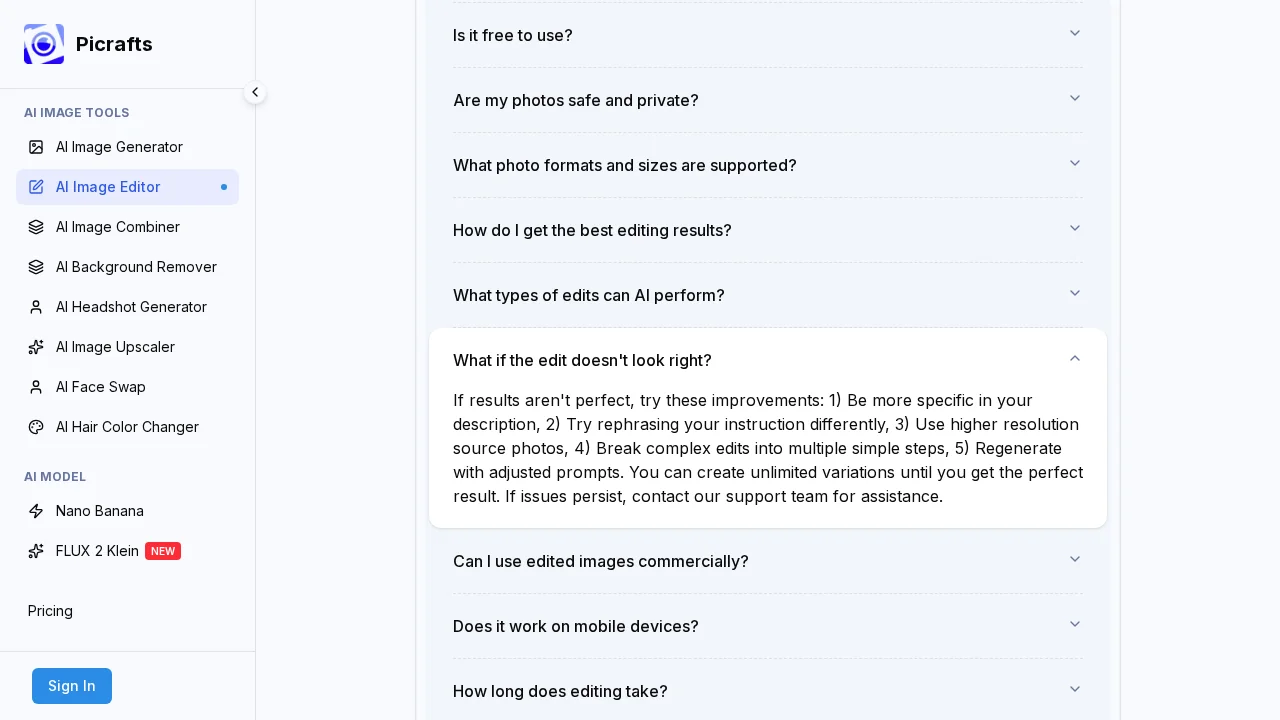Image resolution: width=1280 pixels, height=720 pixels.
Task: Expand "Are my photos safe and private?"
Action: click(767, 100)
